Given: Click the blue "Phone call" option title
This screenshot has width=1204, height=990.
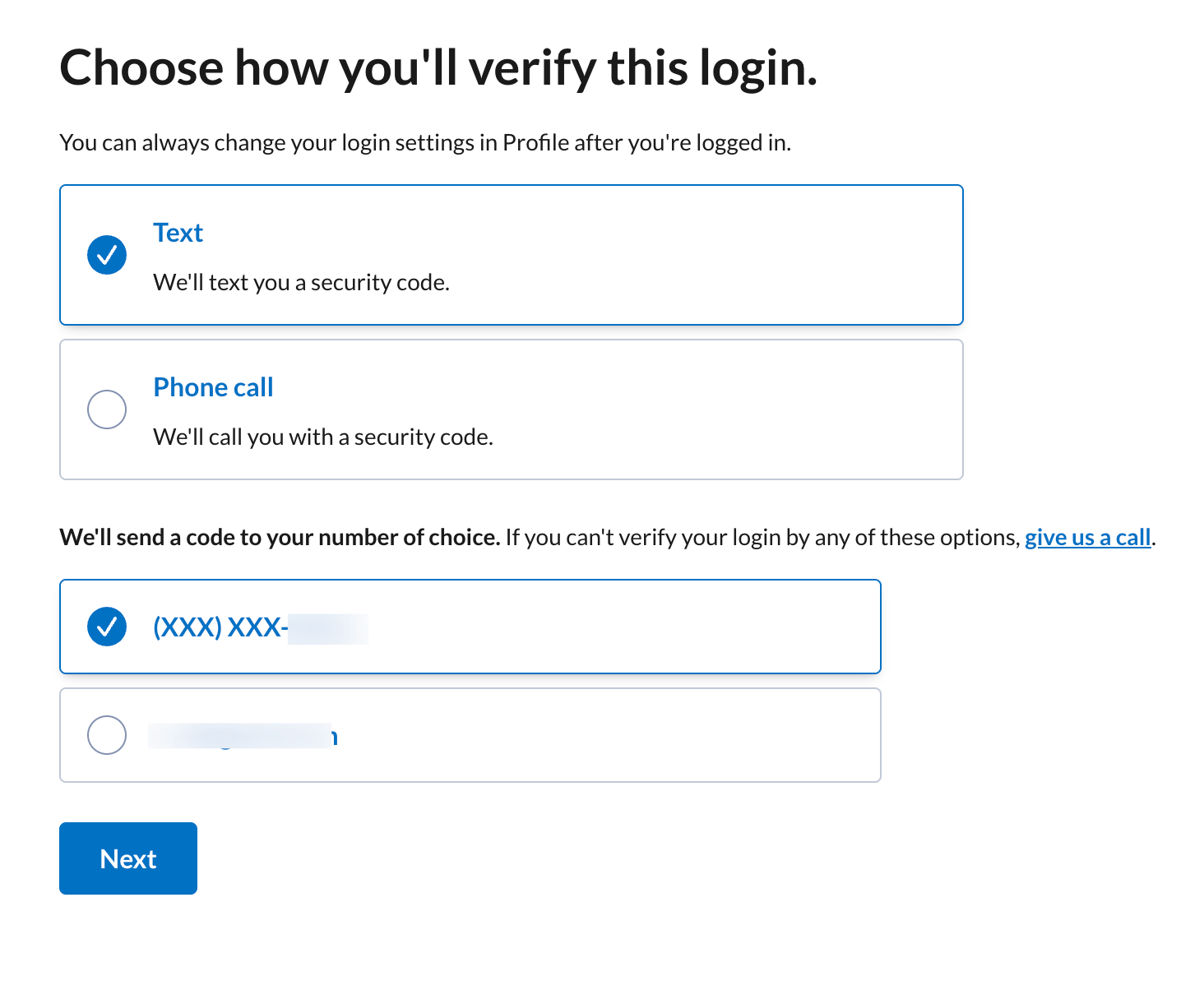Looking at the screenshot, I should tap(213, 387).
